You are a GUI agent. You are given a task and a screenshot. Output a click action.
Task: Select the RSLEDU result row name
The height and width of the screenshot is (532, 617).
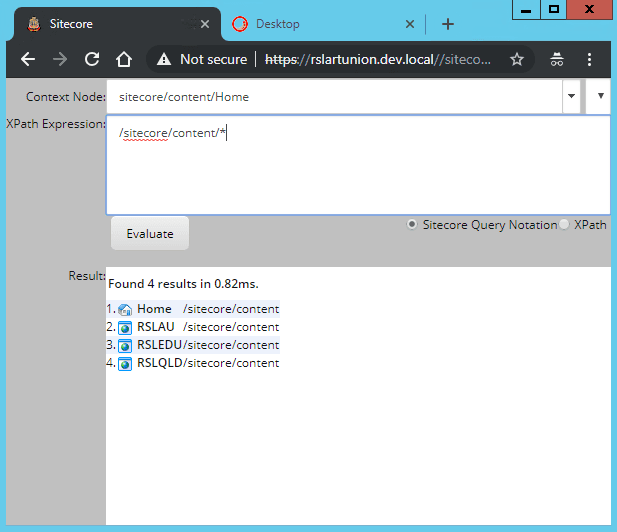click(x=159, y=345)
